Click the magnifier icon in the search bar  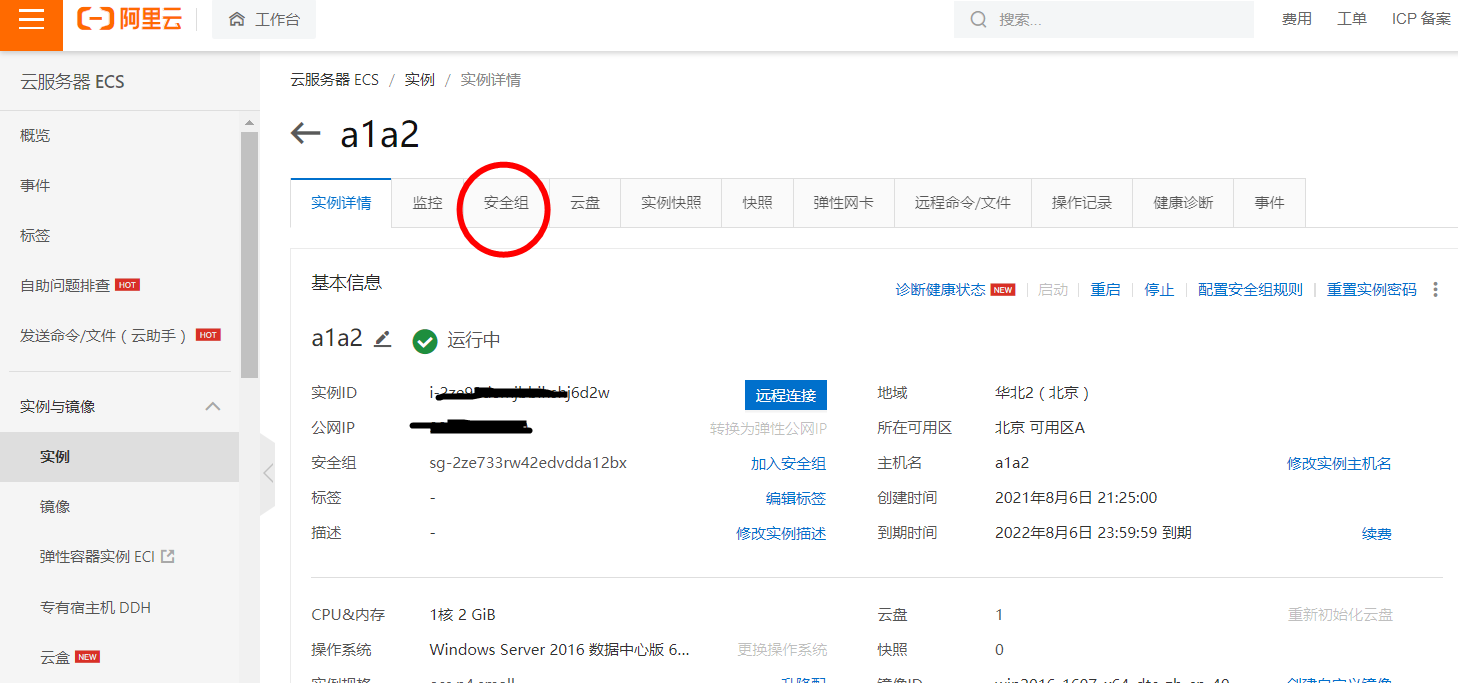tap(978, 19)
